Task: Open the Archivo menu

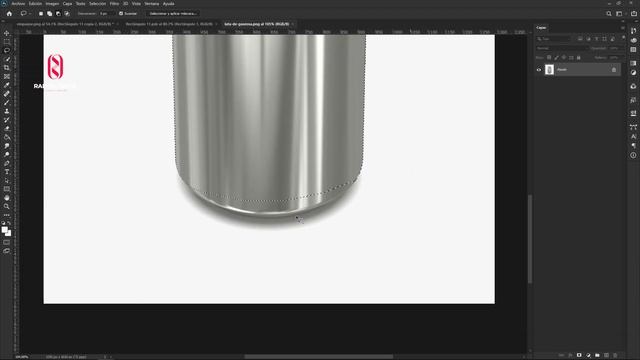Action: pyautogui.click(x=18, y=3)
